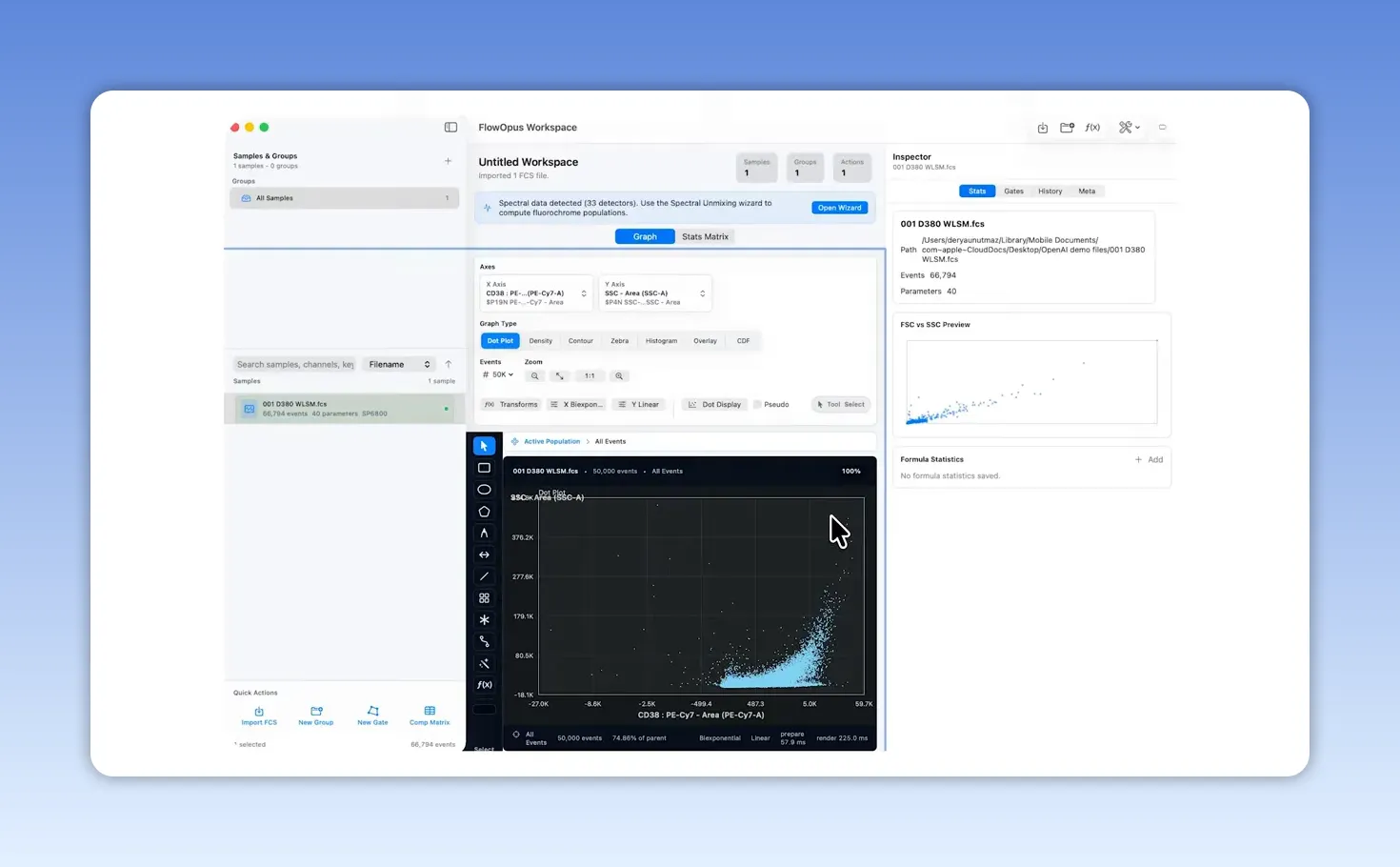Click the Import FCS quick action
Image resolution: width=1400 pixels, height=867 pixels.
[x=259, y=716]
